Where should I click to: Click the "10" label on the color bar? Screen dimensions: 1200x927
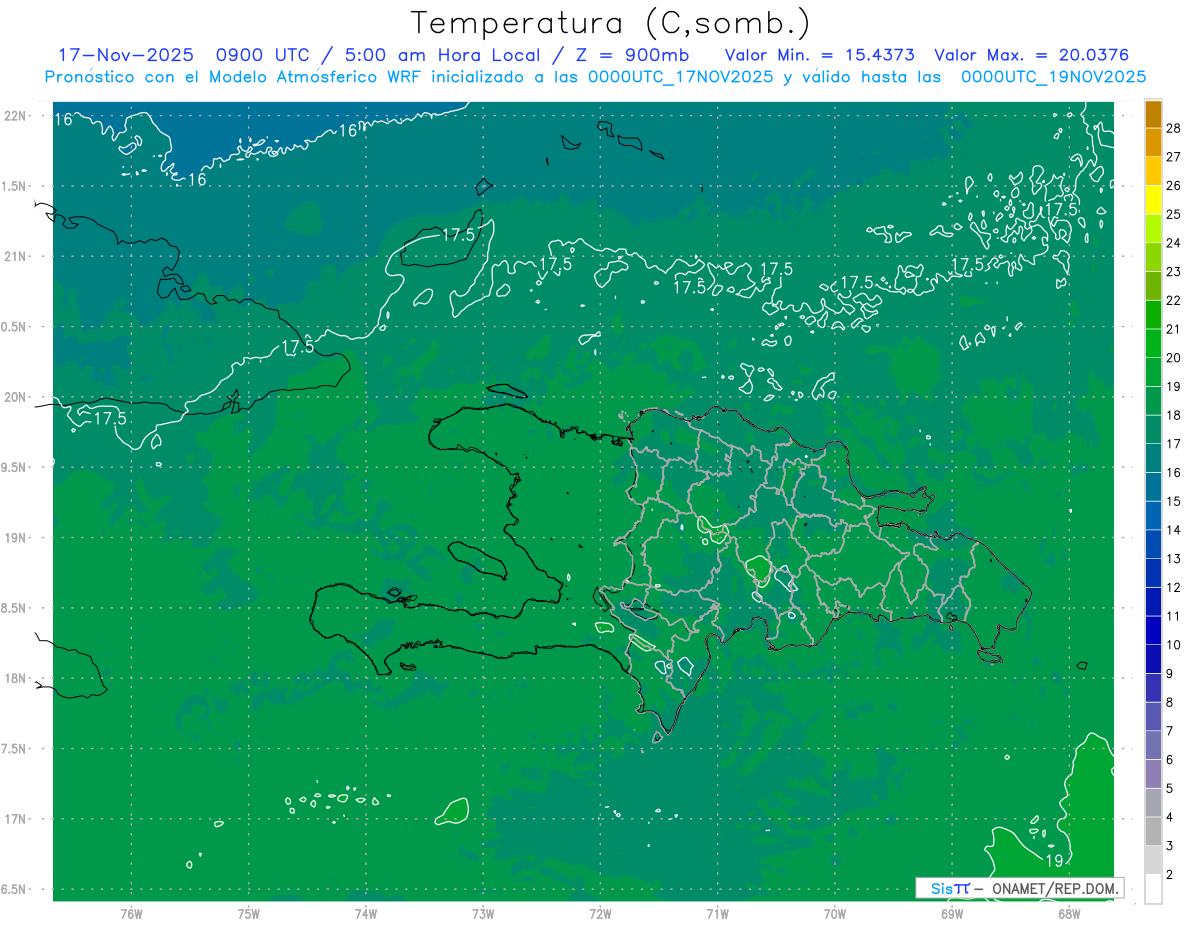click(1174, 645)
